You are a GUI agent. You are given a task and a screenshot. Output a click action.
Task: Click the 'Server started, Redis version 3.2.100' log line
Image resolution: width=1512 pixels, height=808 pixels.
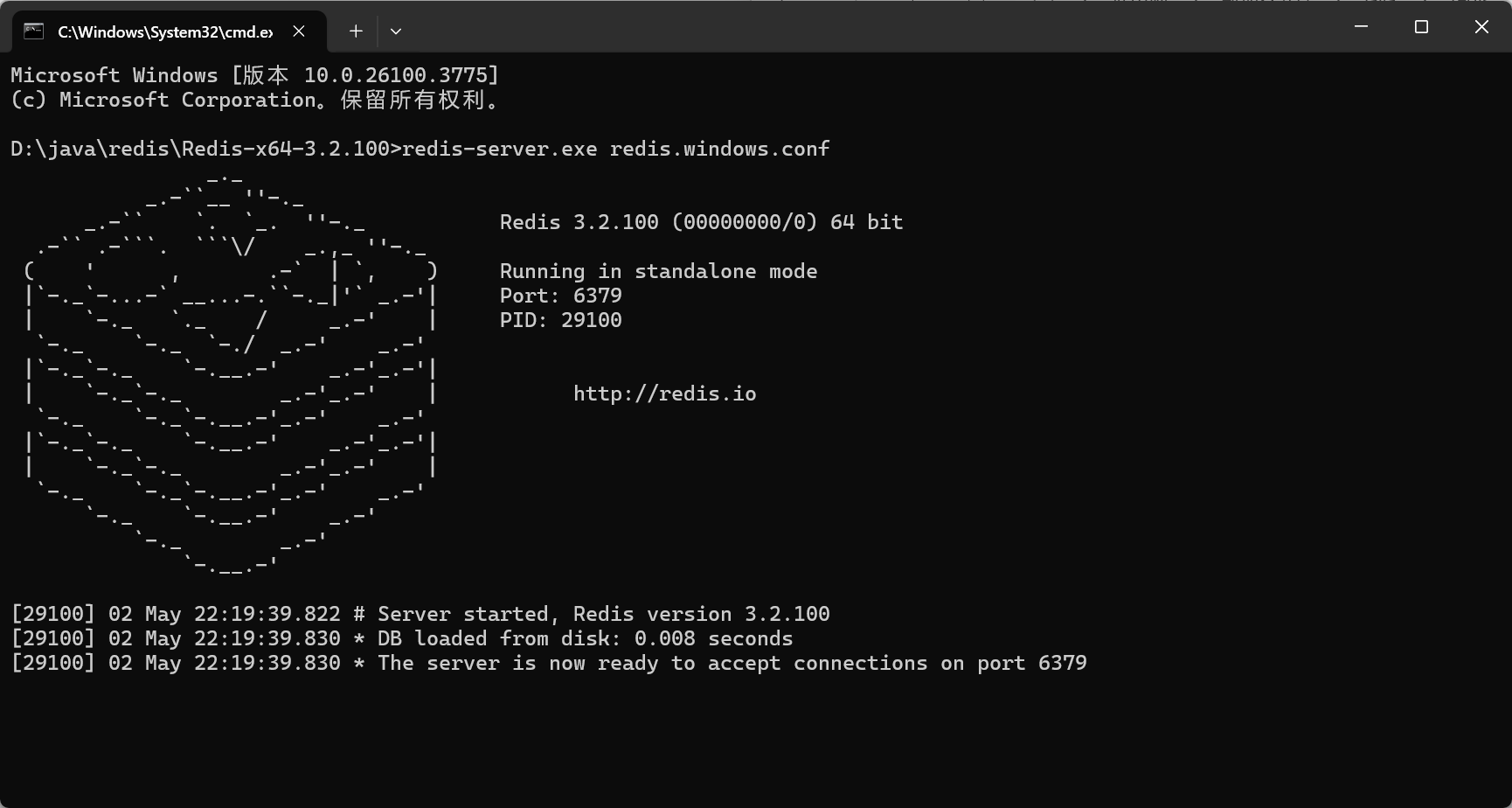pyautogui.click(x=420, y=614)
